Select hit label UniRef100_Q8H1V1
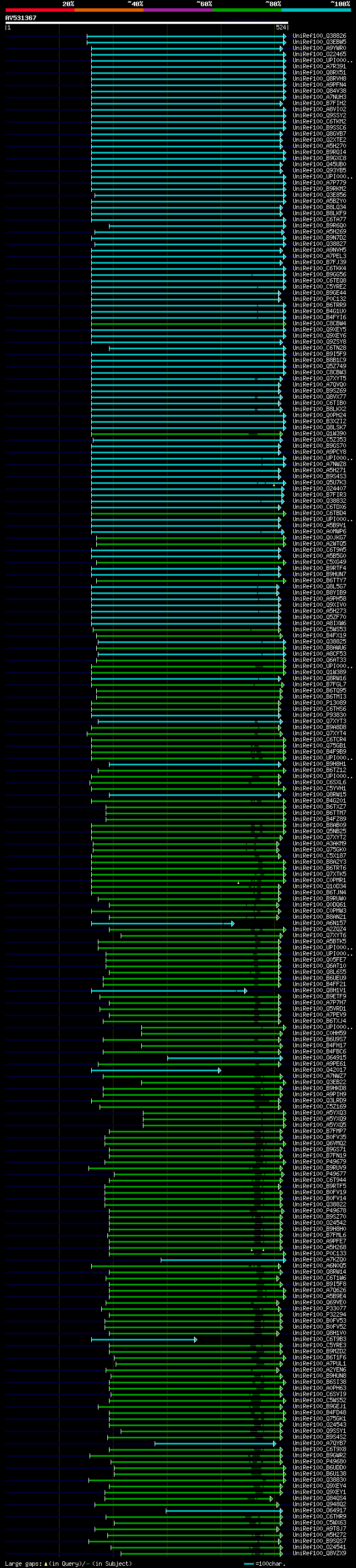 pos(319,990)
